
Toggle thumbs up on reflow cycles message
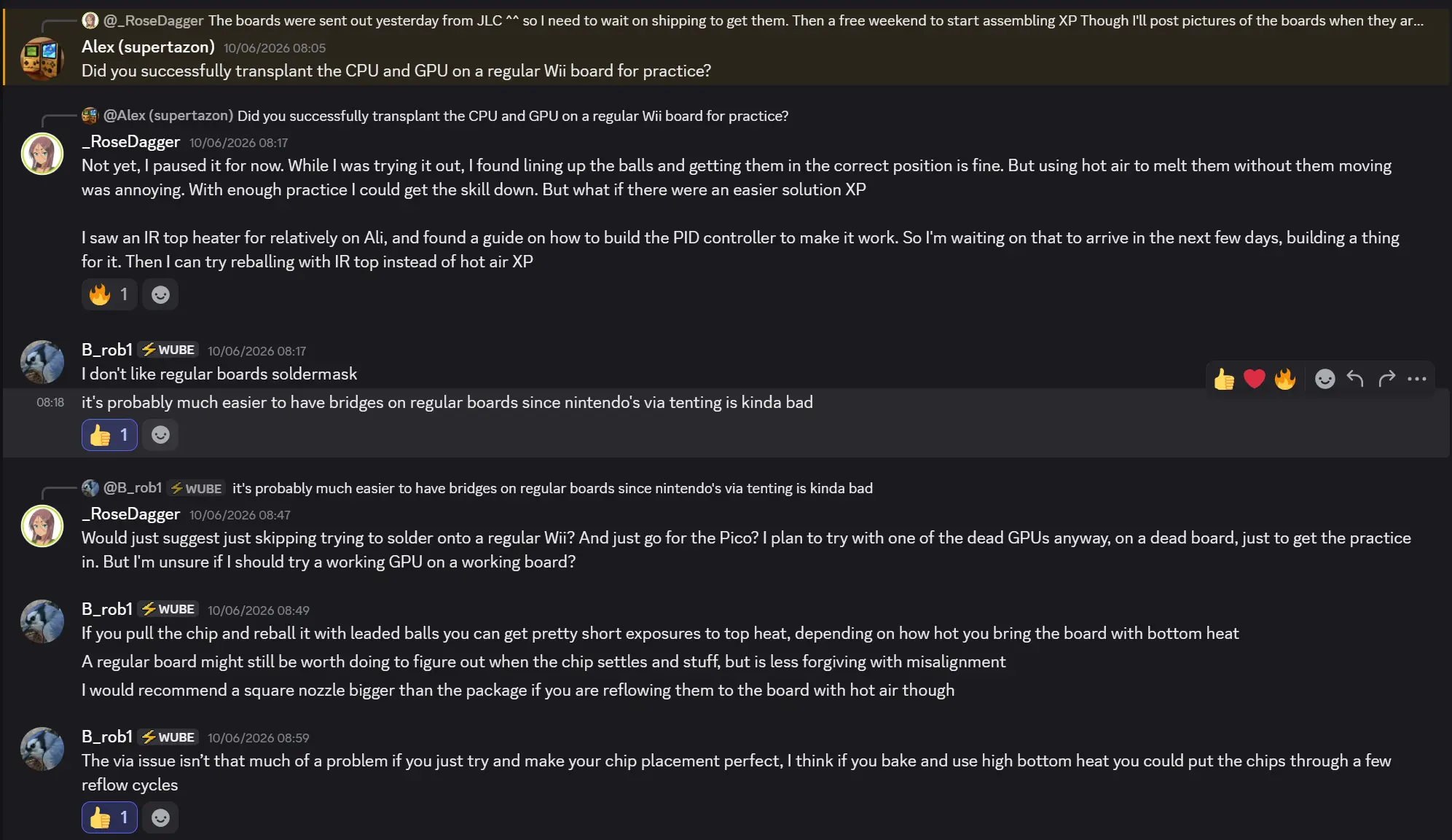[109, 817]
